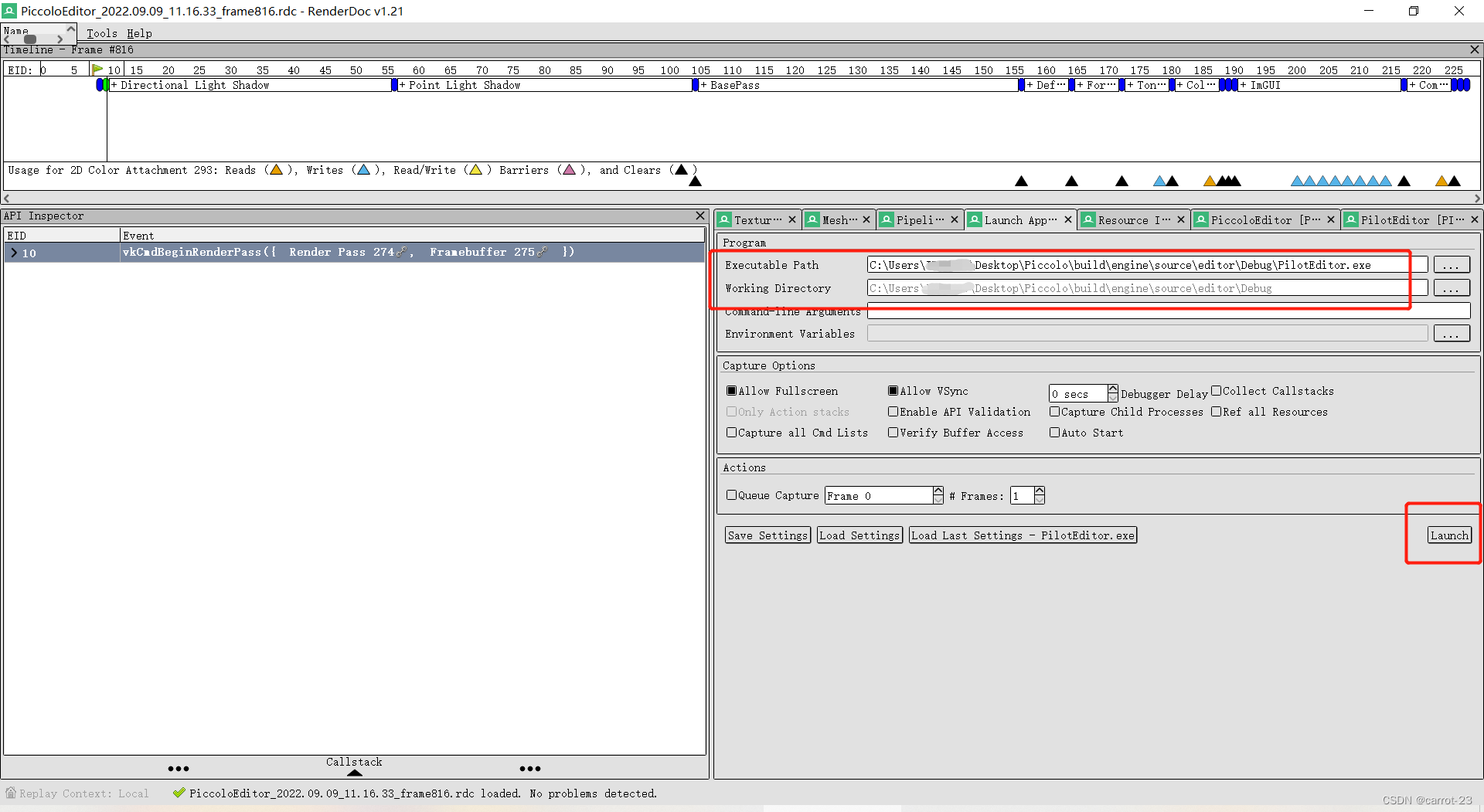The width and height of the screenshot is (1484, 812).
Task: Click the browse icon for Working Directory
Action: 1452,287
